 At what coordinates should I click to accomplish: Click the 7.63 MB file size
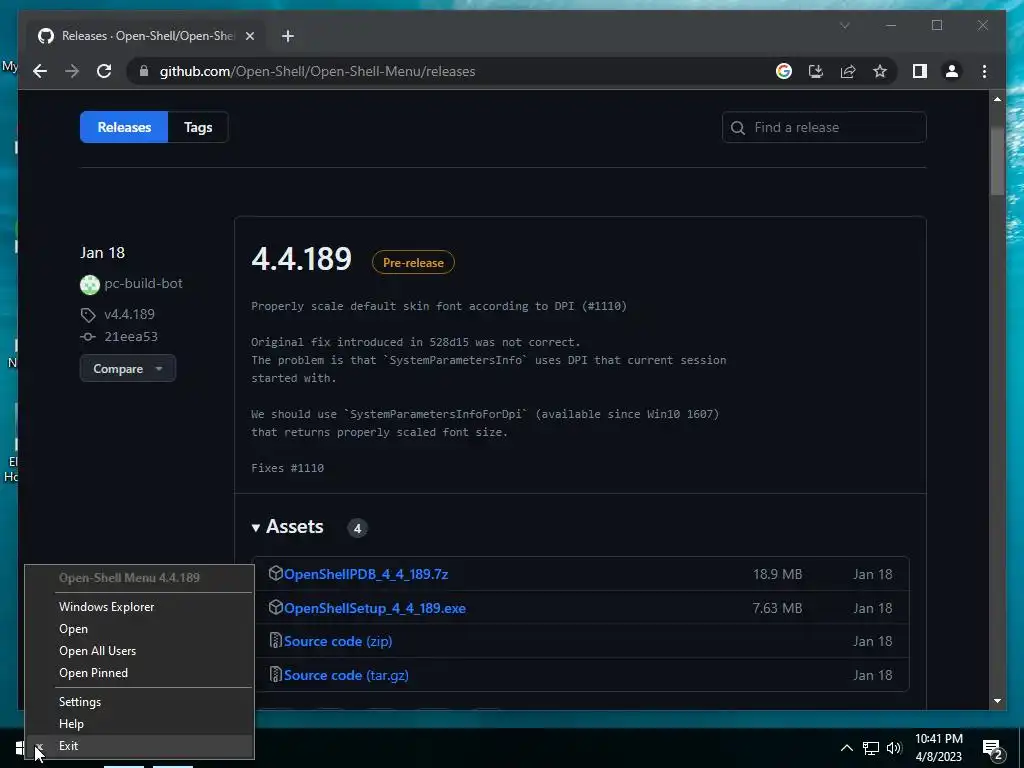point(777,608)
